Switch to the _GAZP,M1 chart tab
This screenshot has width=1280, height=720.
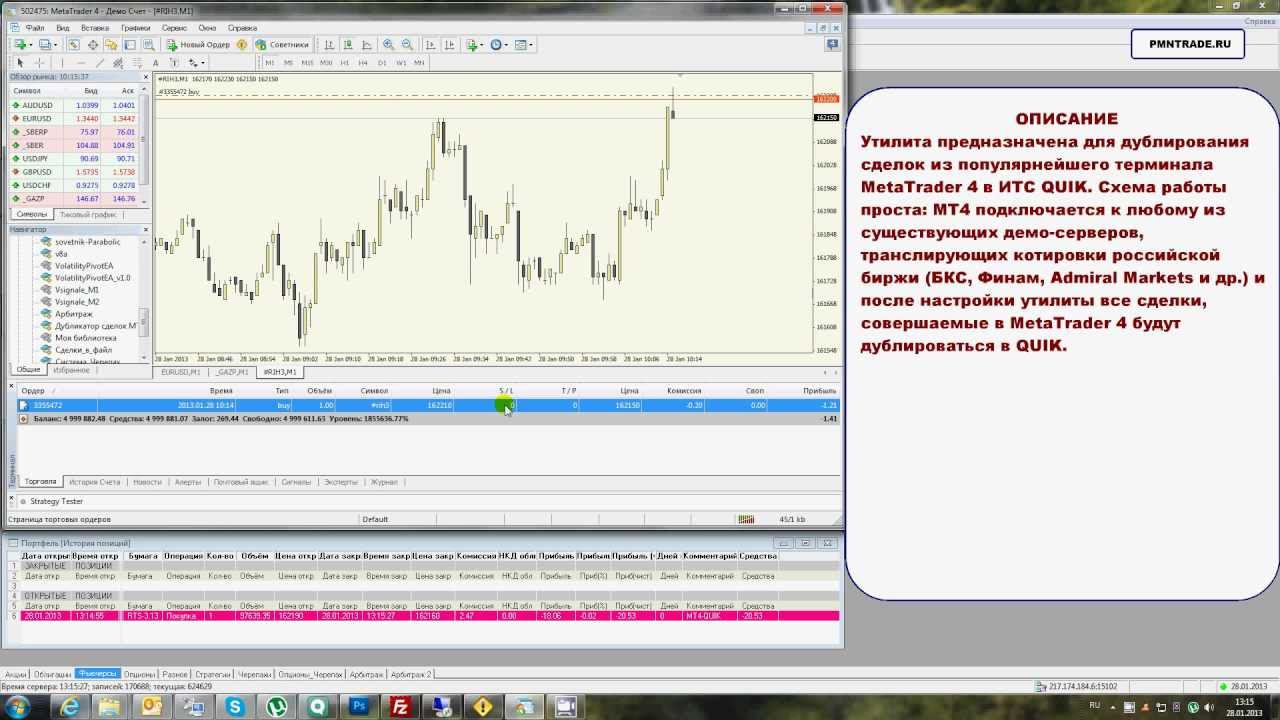pos(230,372)
